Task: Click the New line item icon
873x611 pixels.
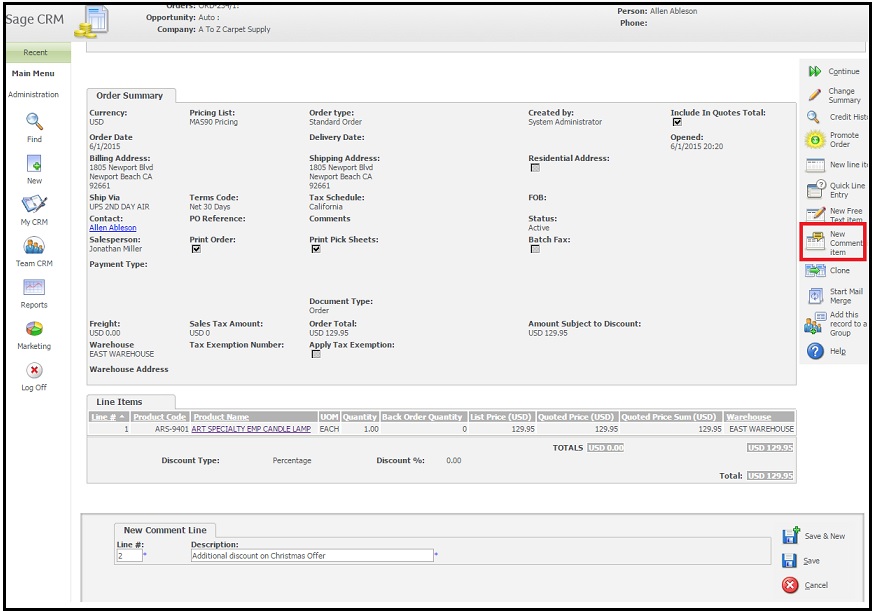Action: point(815,165)
